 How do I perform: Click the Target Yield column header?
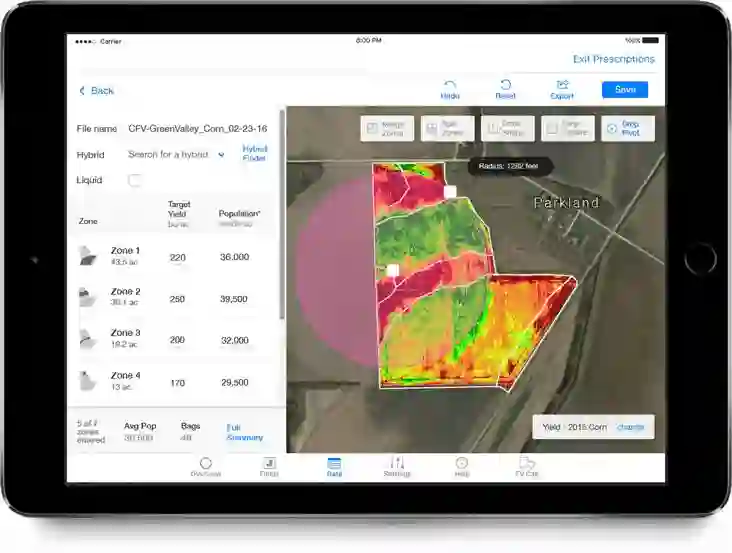pyautogui.click(x=179, y=214)
